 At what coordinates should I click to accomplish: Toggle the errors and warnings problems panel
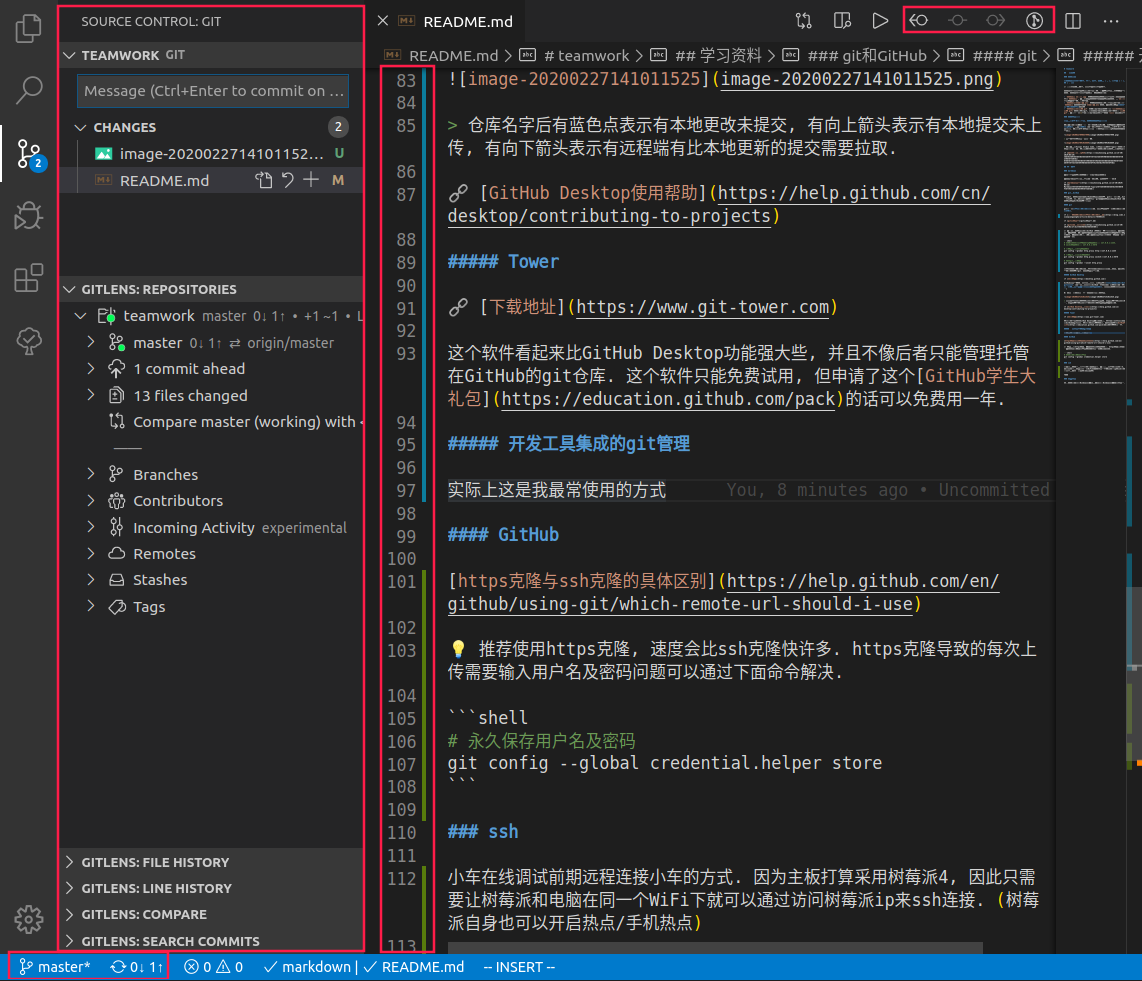coord(213,967)
